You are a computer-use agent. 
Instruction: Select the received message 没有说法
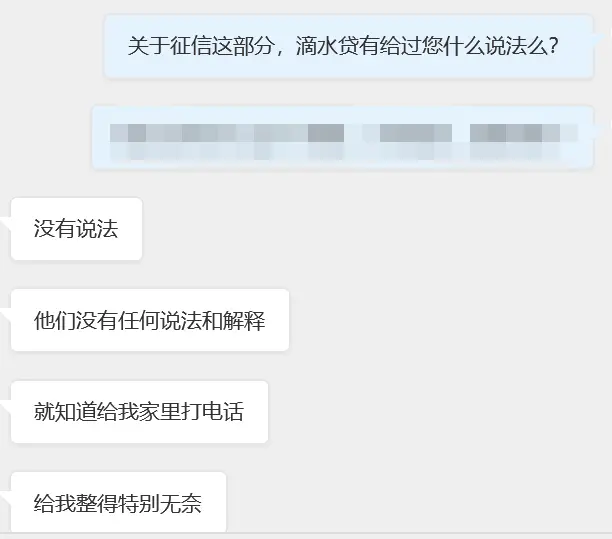tap(76, 229)
